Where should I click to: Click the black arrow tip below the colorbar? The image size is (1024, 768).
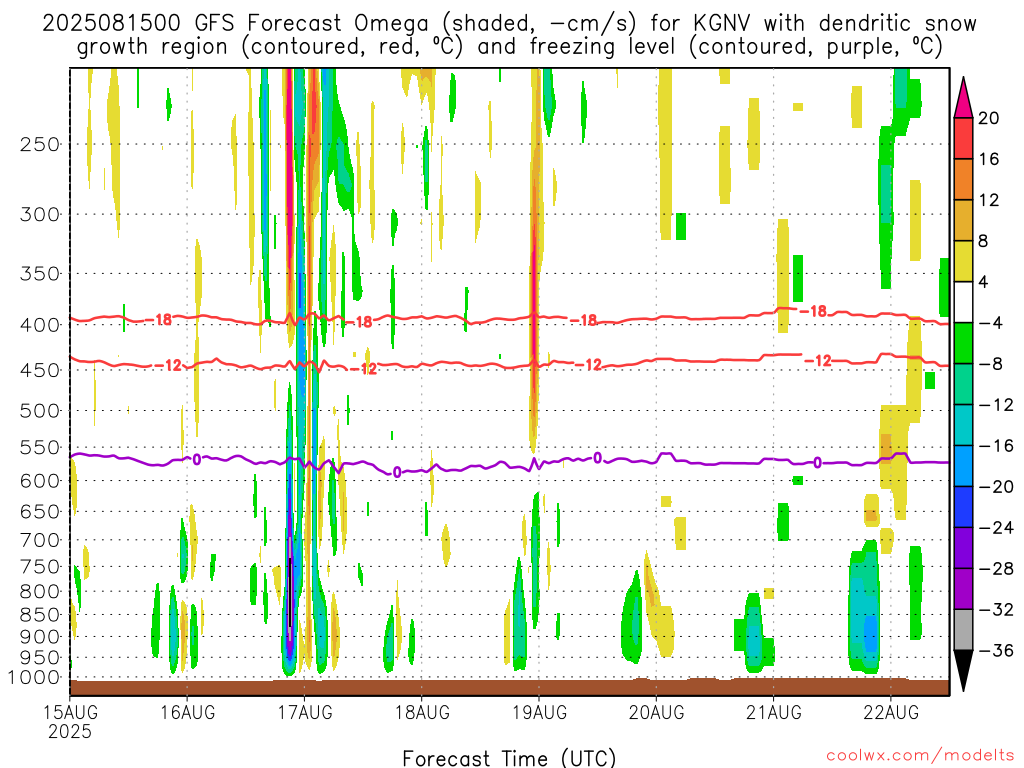[963, 671]
